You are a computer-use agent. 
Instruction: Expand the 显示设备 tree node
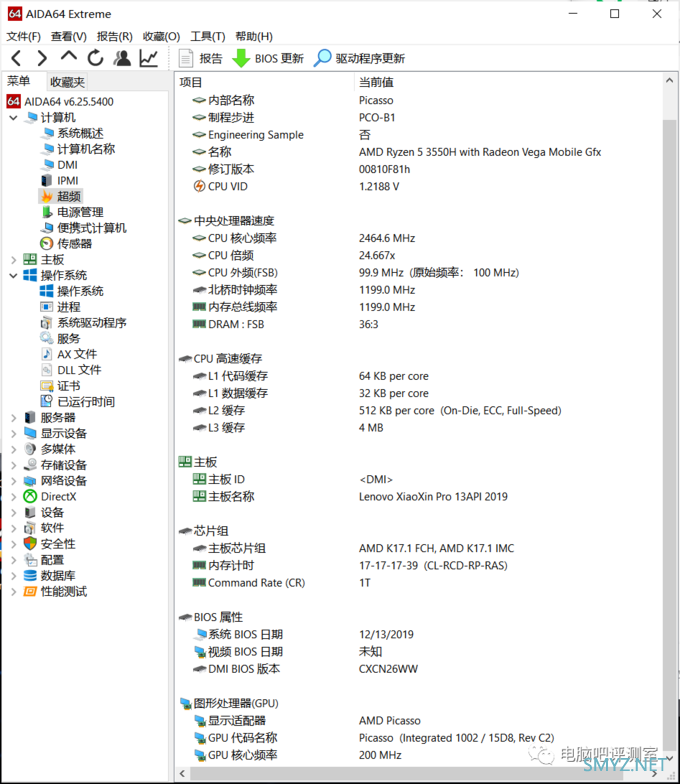click(x=14, y=434)
